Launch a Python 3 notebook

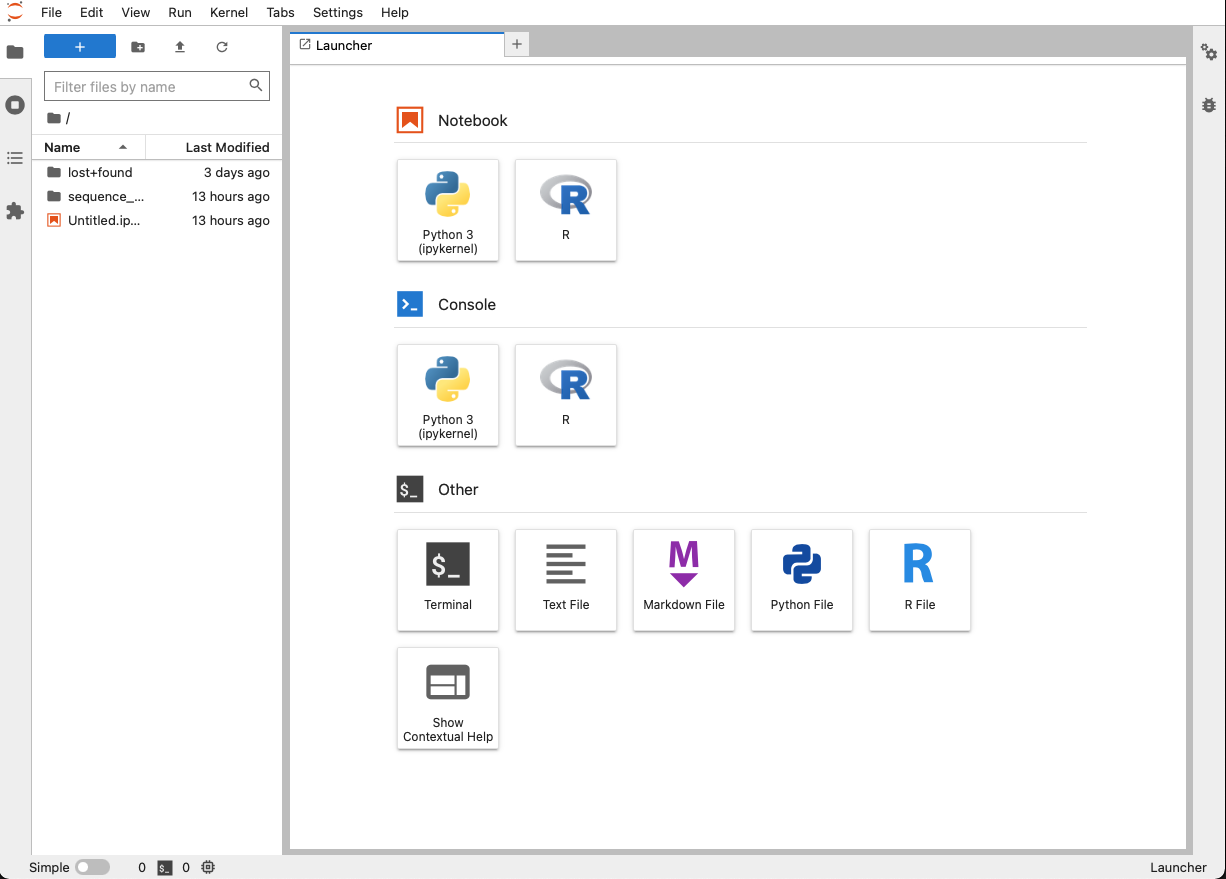pos(448,210)
